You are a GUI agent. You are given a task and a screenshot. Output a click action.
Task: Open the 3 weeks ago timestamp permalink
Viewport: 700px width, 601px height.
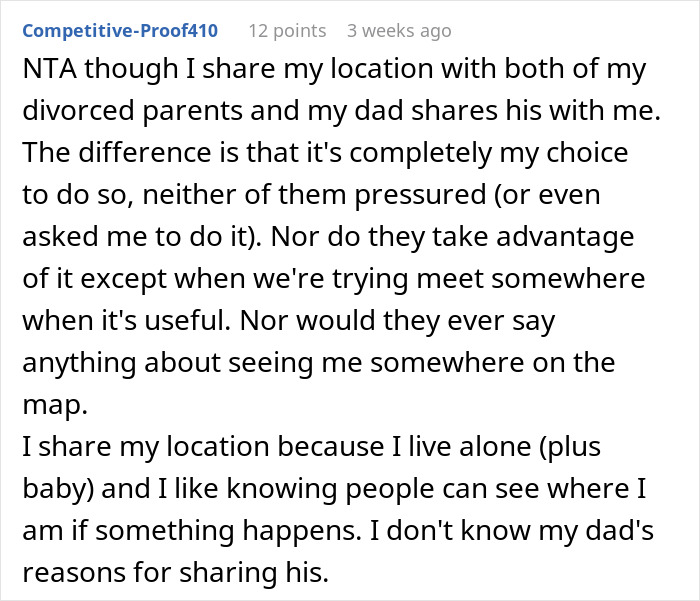[x=399, y=31]
